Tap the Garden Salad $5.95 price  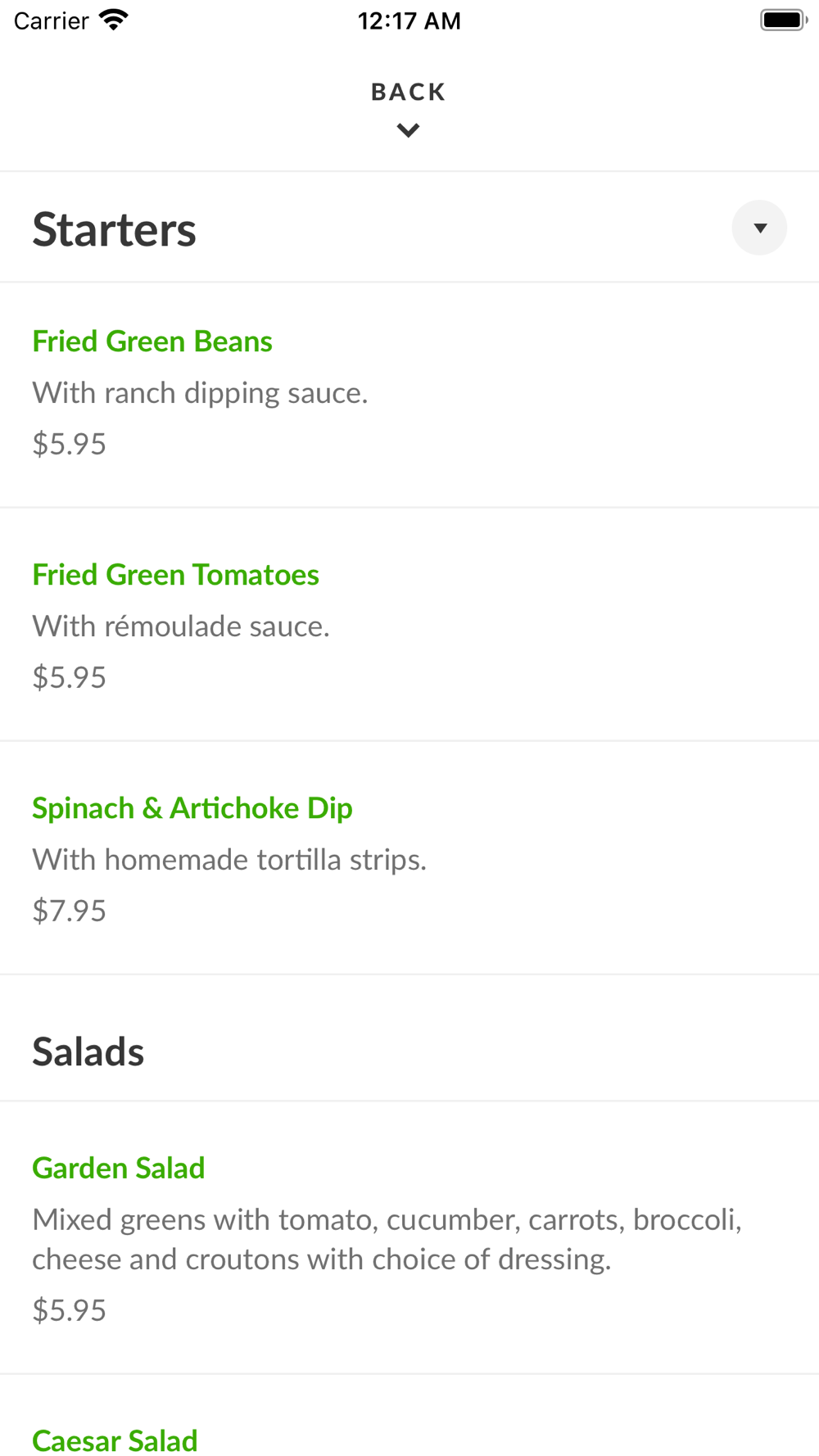click(70, 1310)
